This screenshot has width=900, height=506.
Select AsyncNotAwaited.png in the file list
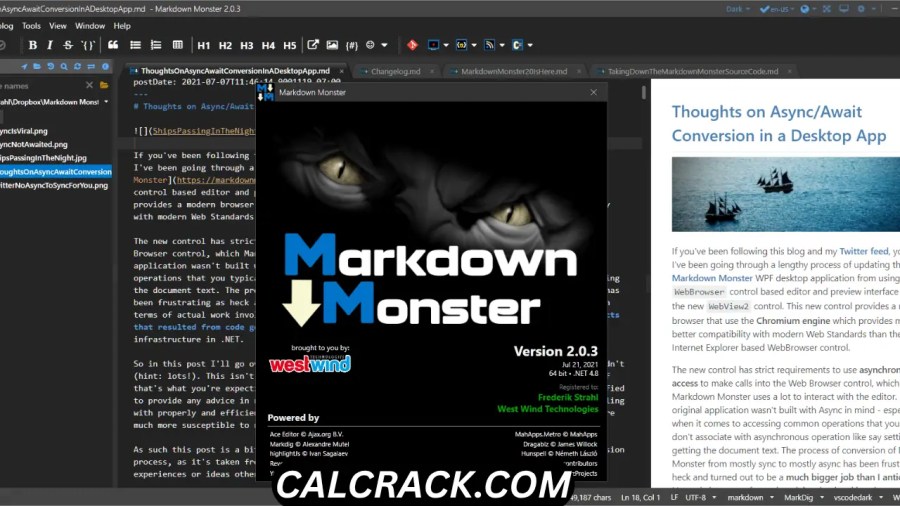[x=33, y=145]
